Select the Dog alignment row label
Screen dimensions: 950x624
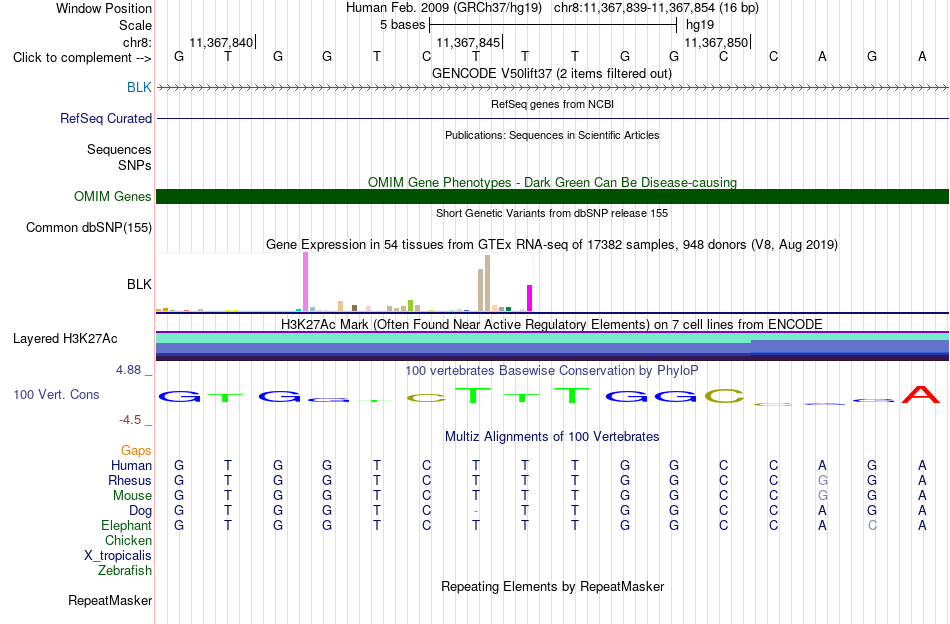coord(141,511)
